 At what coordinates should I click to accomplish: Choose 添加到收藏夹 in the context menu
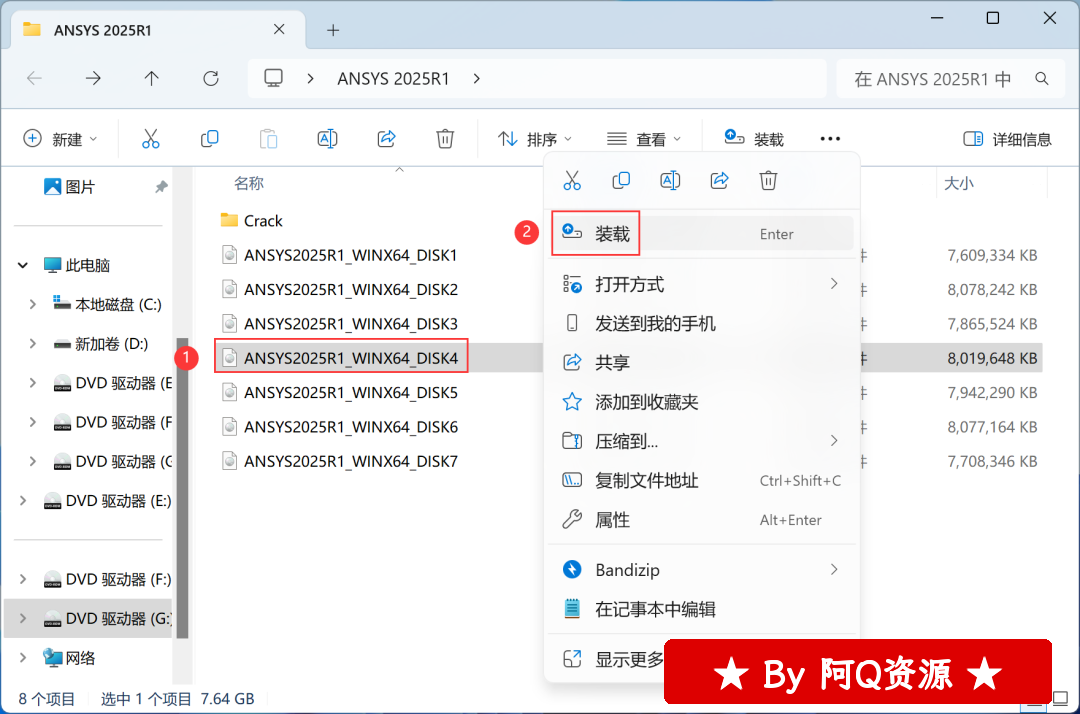coord(703,401)
